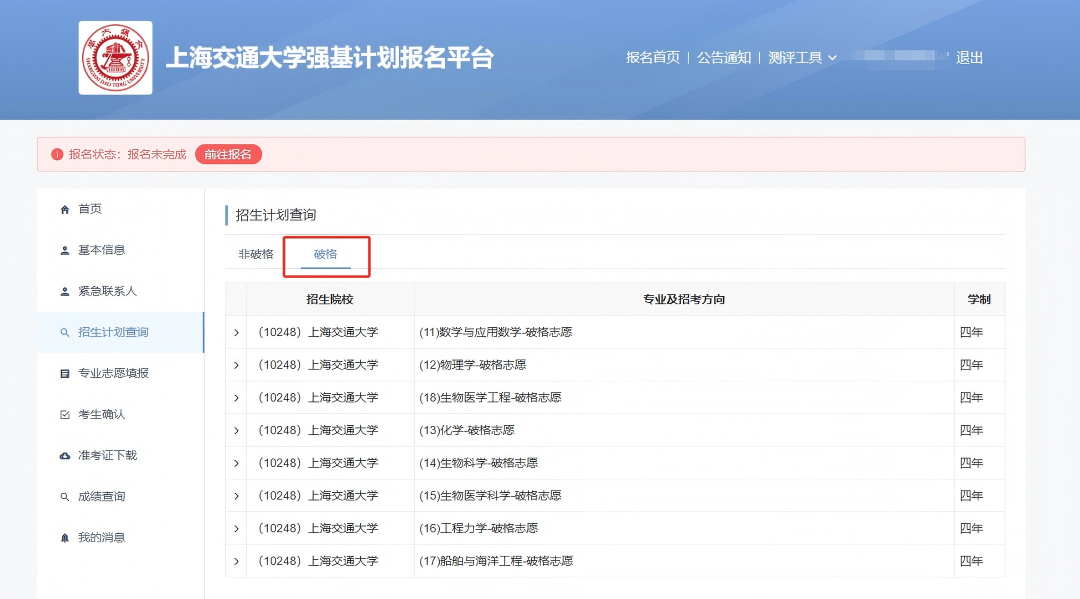Click the confirmation icon beside 考生确认
Viewport: 1080px width, 599px height.
[x=64, y=414]
